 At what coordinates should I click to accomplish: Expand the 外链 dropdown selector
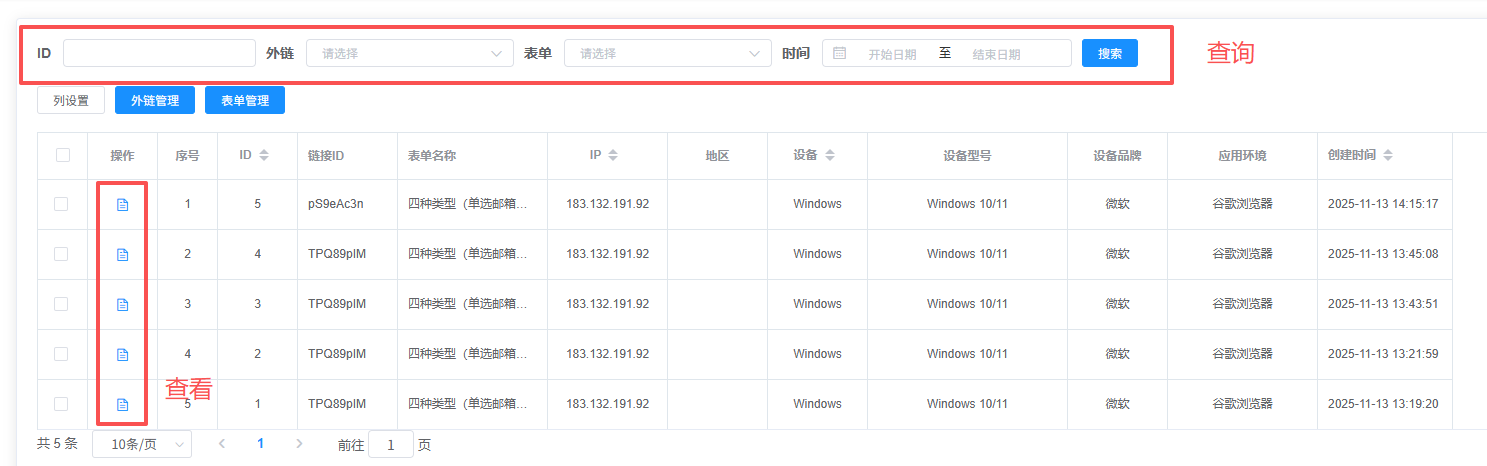click(x=409, y=53)
